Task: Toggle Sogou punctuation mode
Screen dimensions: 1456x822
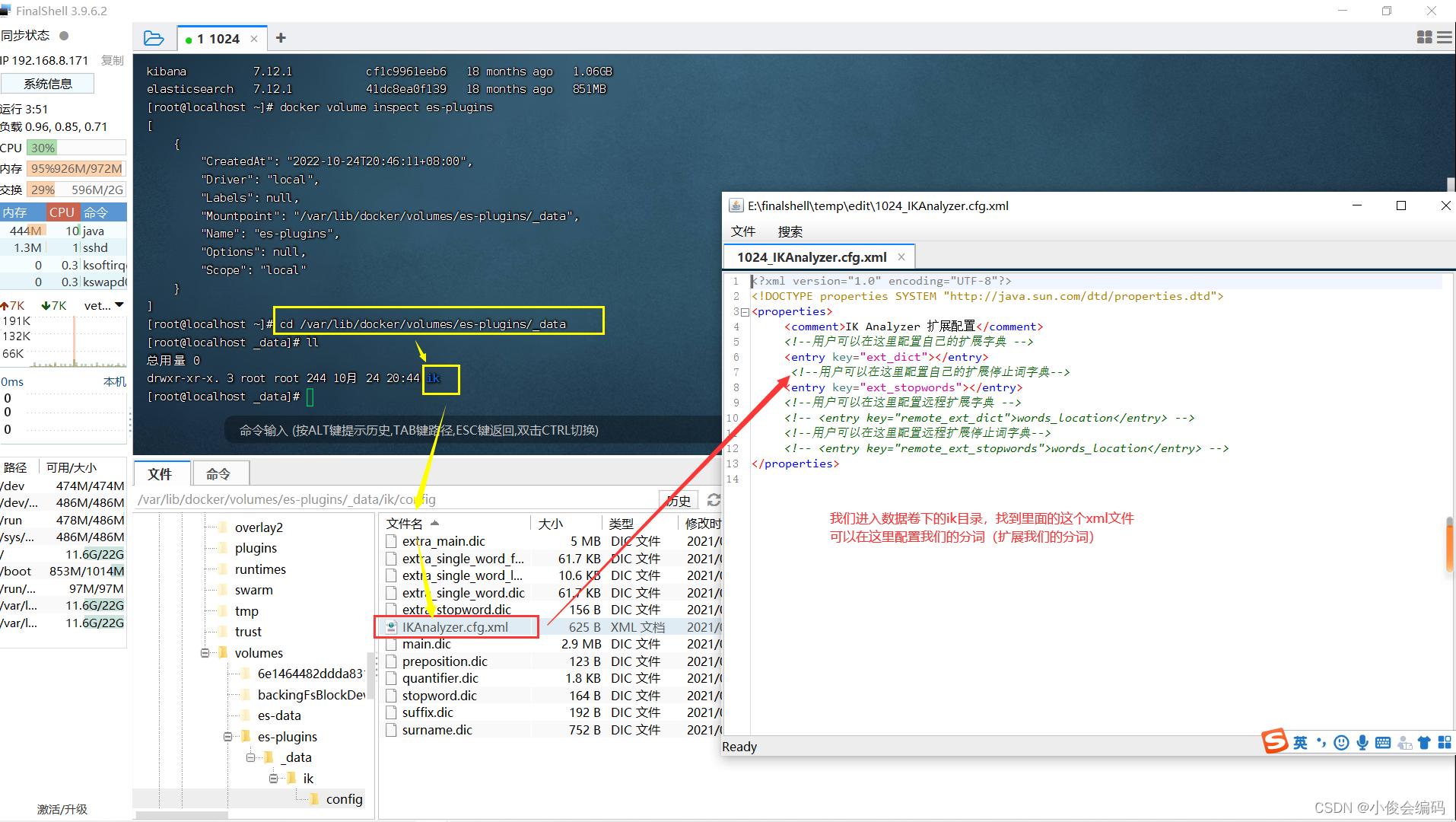Action: pyautogui.click(x=1321, y=742)
